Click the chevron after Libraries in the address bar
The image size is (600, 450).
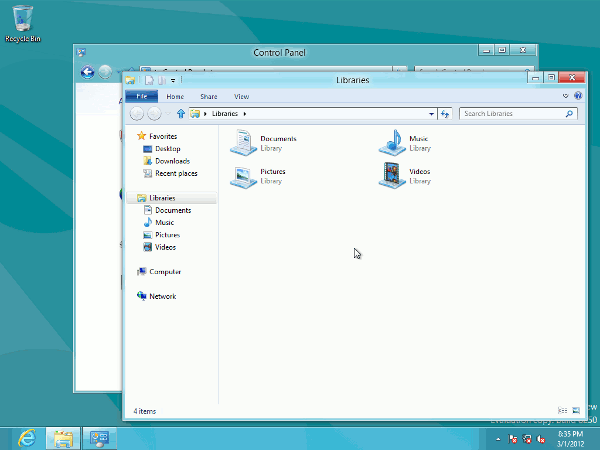click(x=245, y=114)
